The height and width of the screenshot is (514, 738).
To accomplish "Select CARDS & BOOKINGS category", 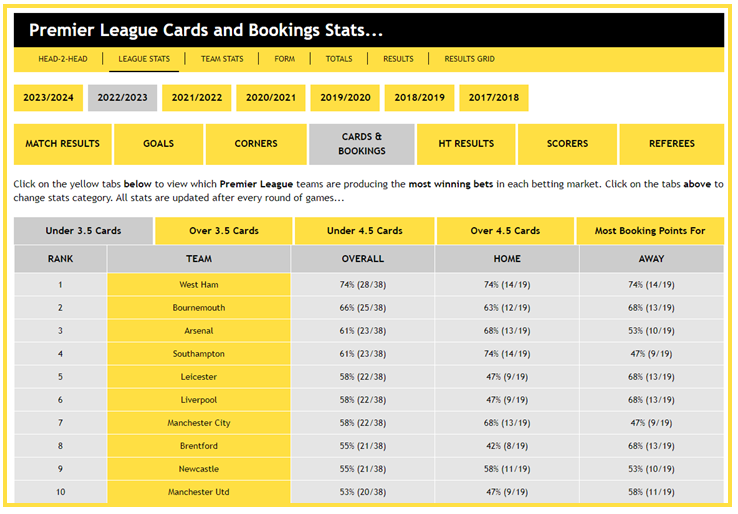I will click(361, 144).
